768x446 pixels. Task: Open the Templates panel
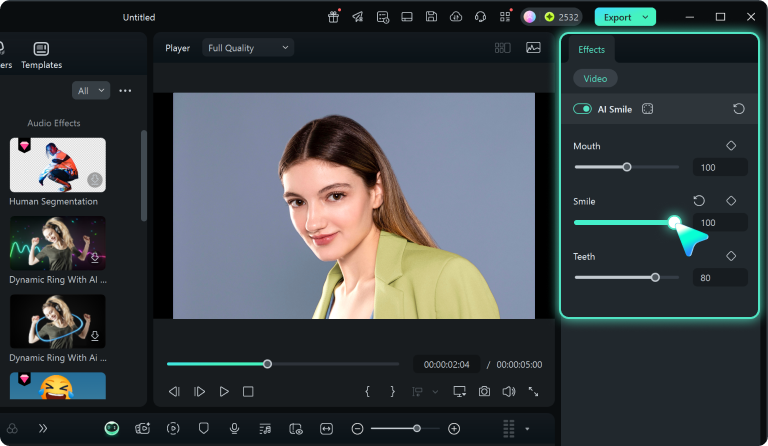[42, 55]
